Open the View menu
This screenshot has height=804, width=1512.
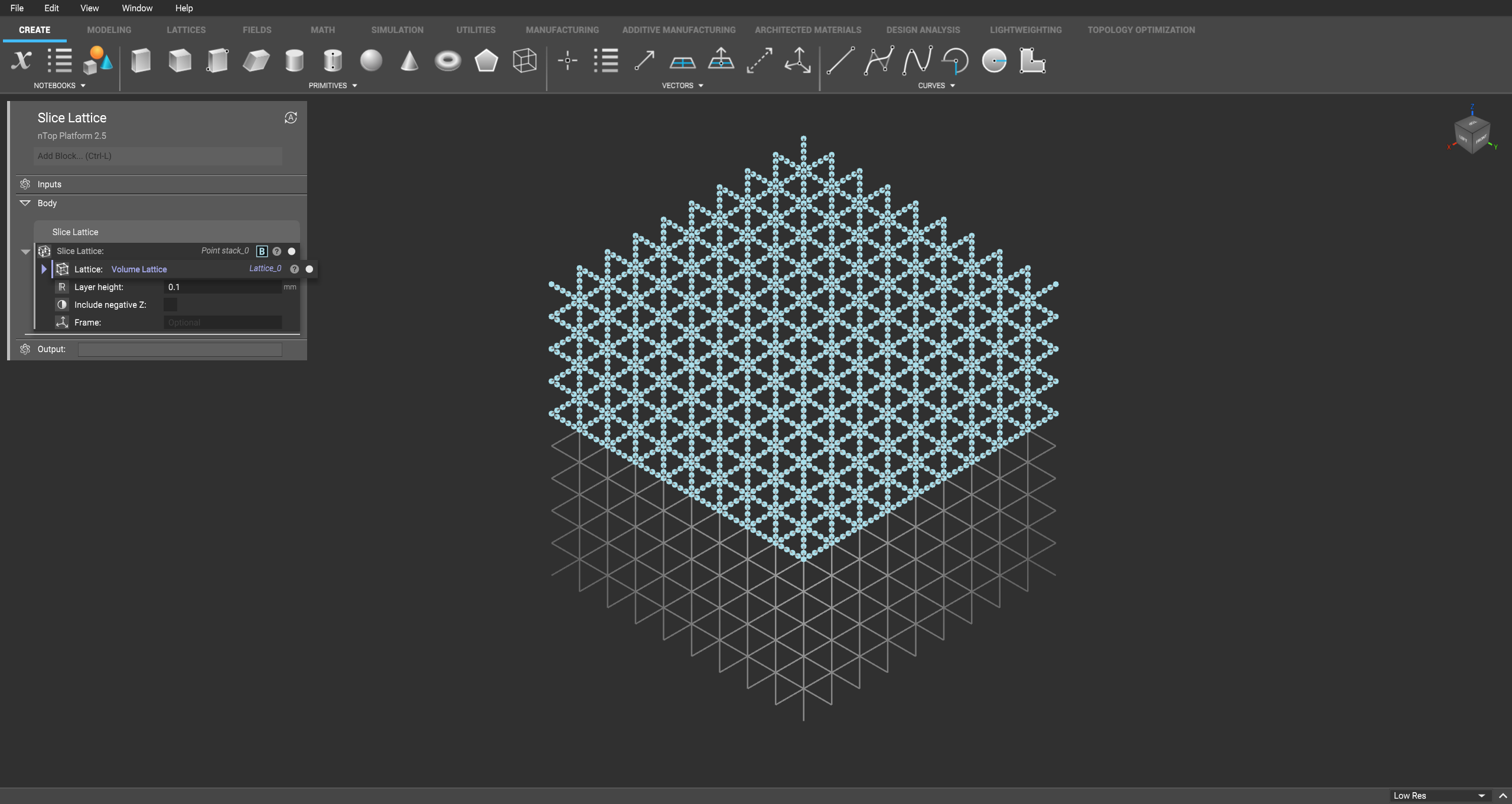pos(90,8)
